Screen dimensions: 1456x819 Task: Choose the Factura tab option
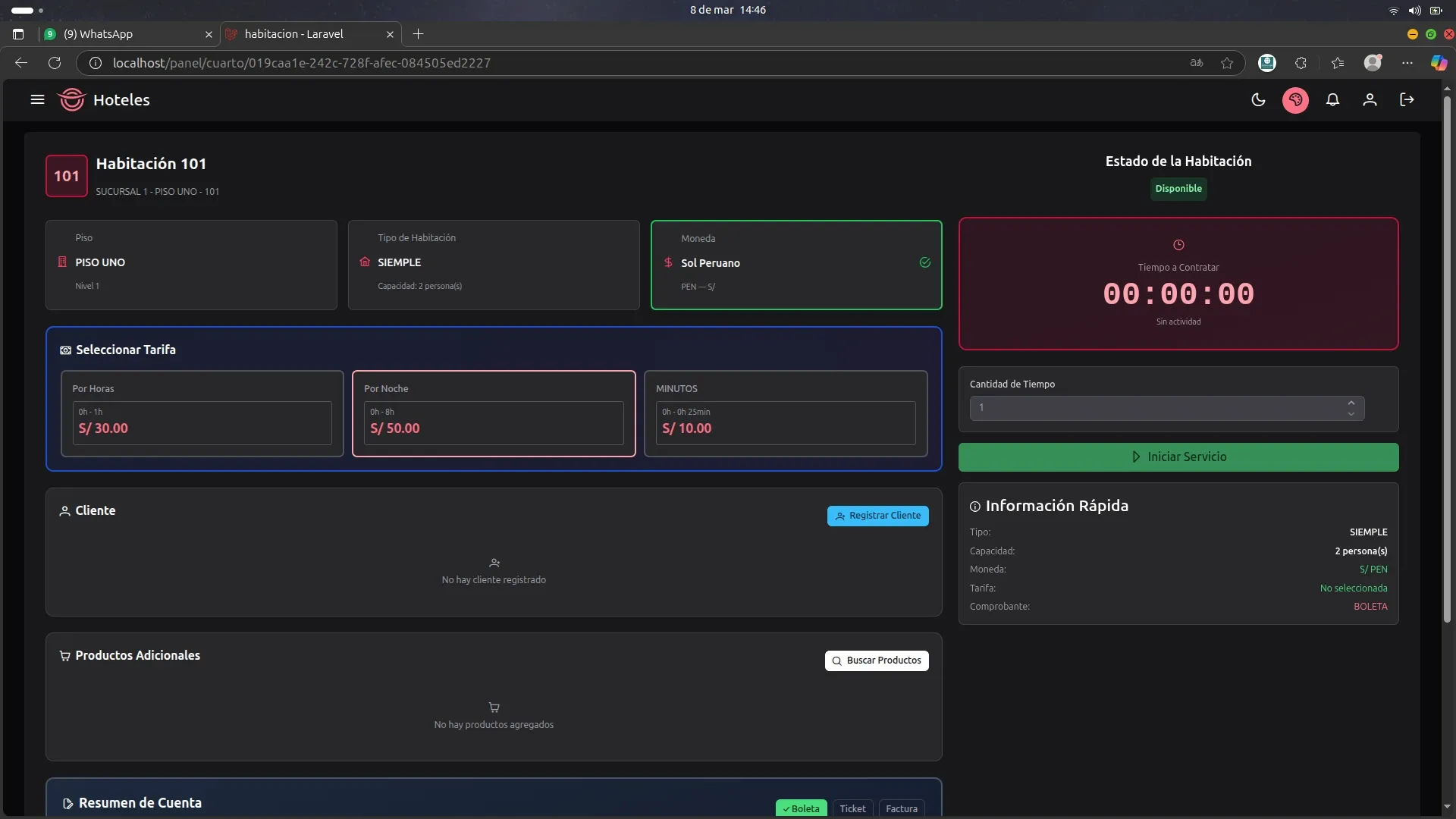point(902,808)
